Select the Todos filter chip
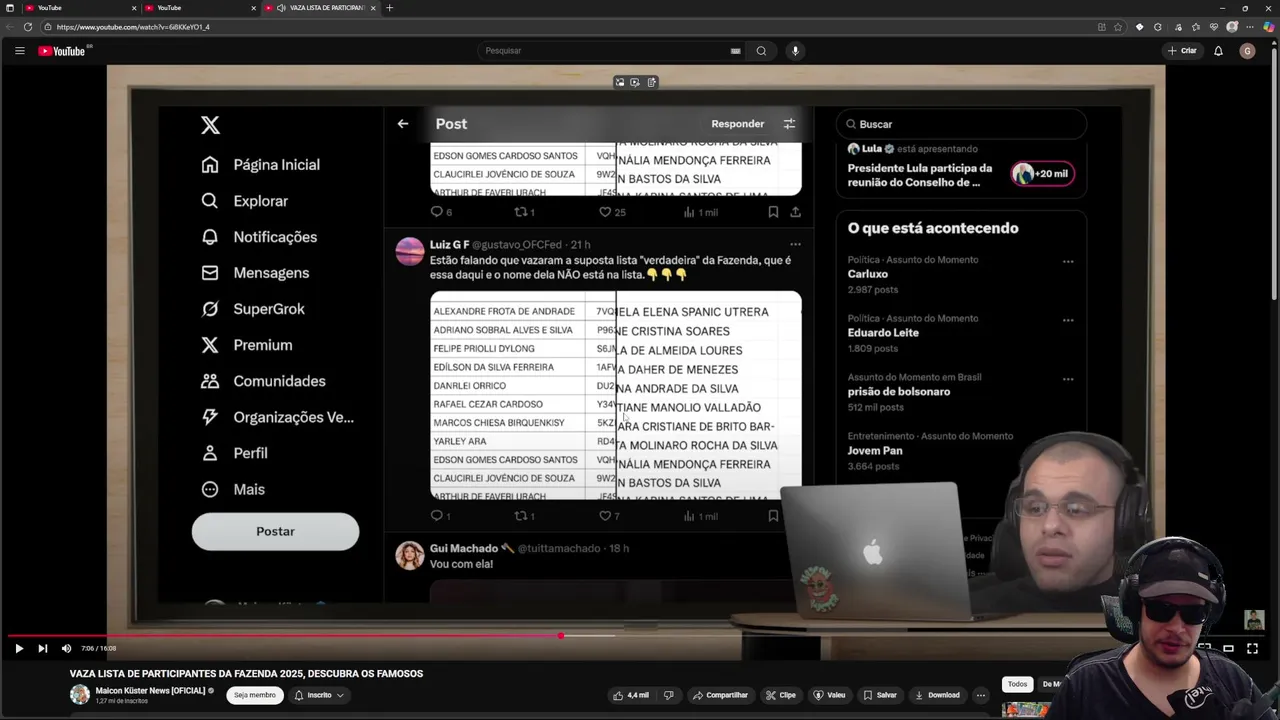The height and width of the screenshot is (720, 1280). [1017, 684]
